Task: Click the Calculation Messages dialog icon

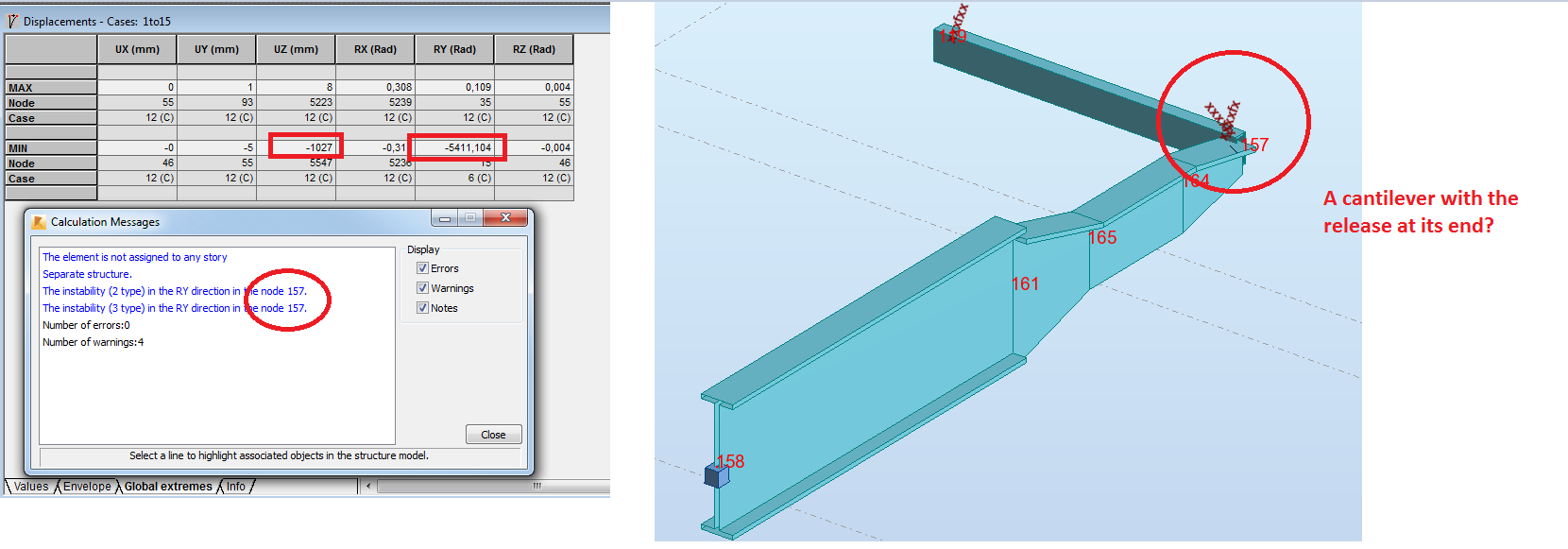Action: (39, 222)
